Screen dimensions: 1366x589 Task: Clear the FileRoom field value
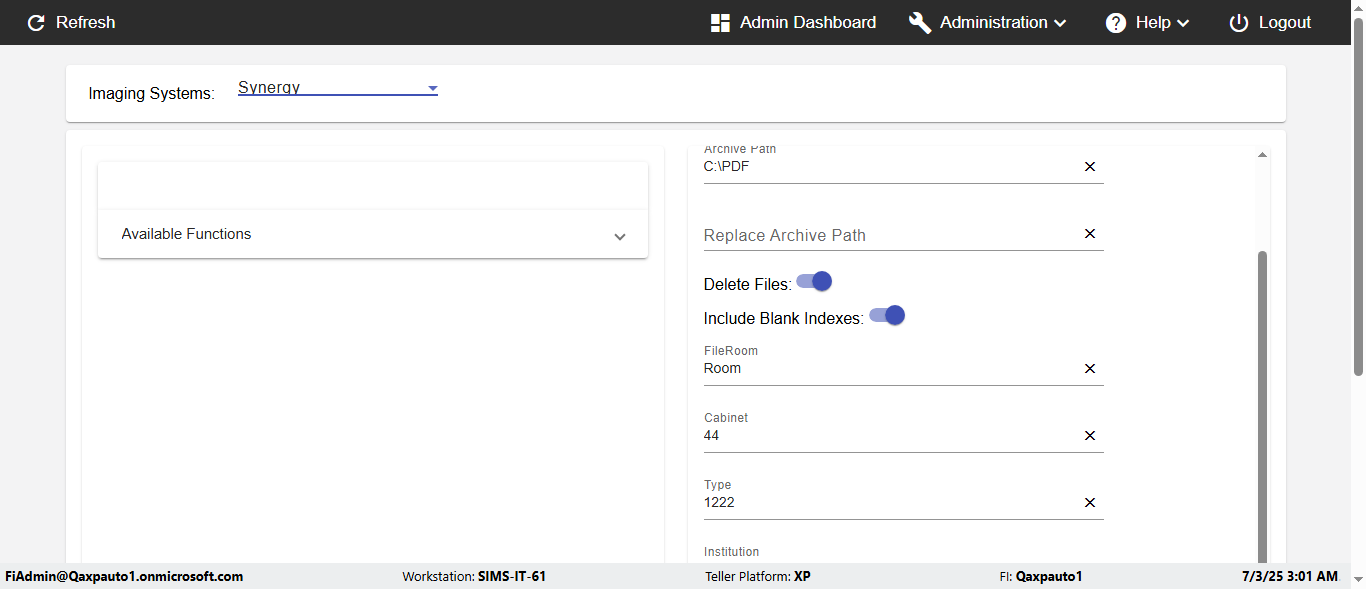pos(1090,369)
